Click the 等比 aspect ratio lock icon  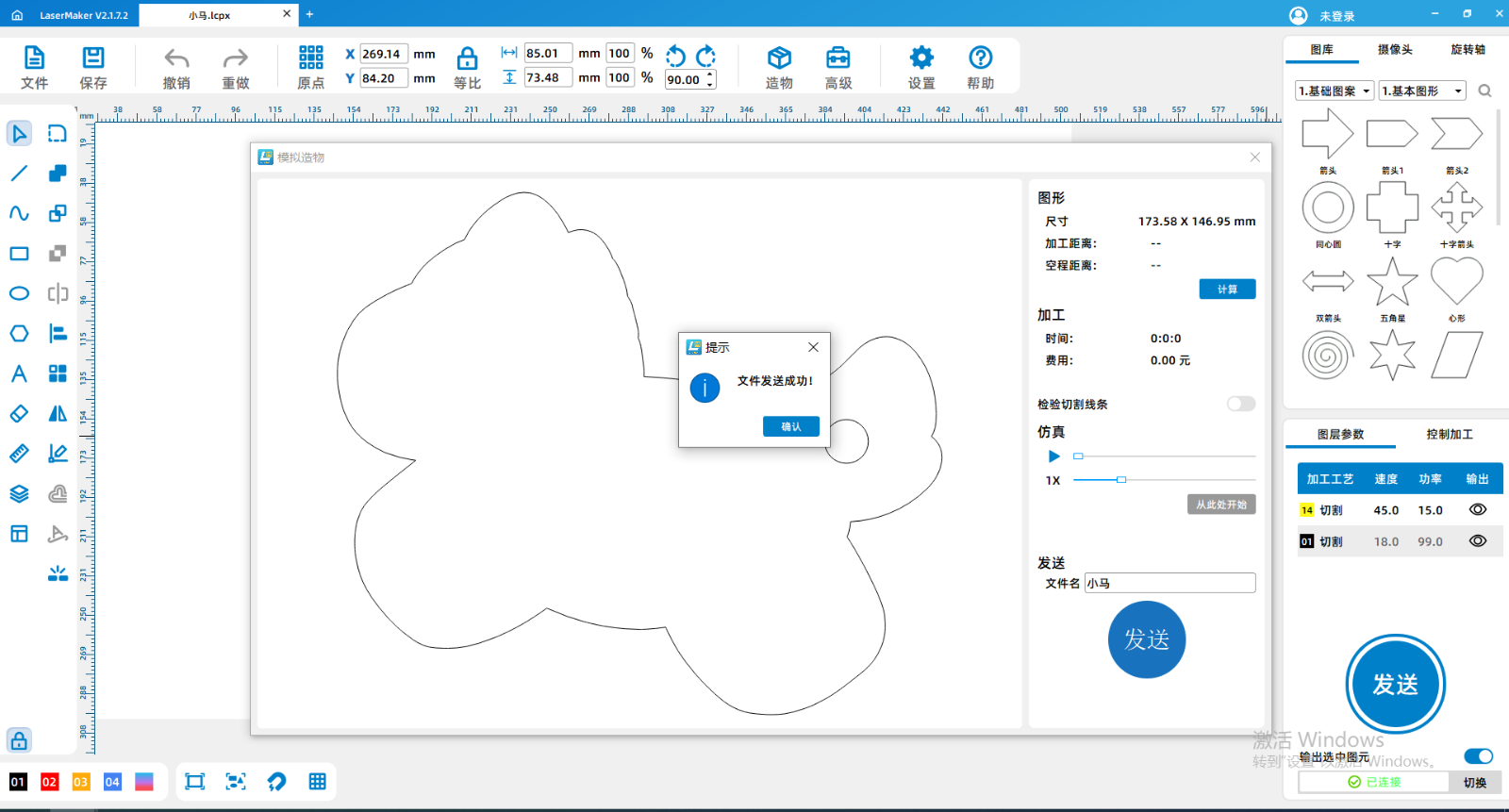(467, 58)
